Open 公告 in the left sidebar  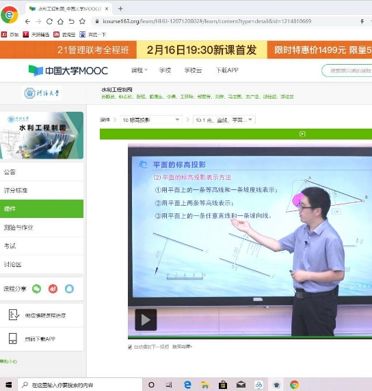(x=42, y=172)
